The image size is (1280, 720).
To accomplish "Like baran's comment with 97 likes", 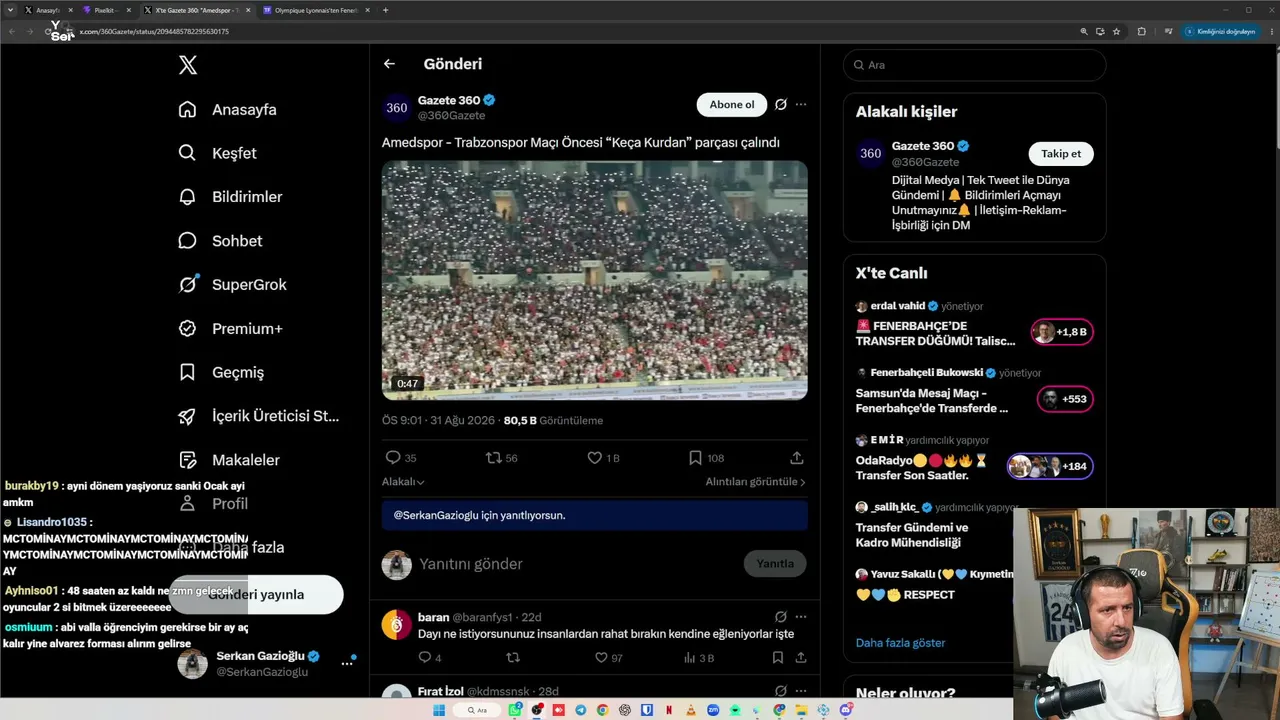I will [601, 658].
